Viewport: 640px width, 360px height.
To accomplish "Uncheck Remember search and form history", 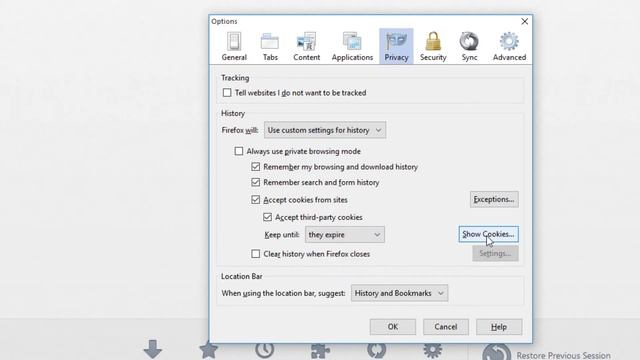I will tap(256, 182).
